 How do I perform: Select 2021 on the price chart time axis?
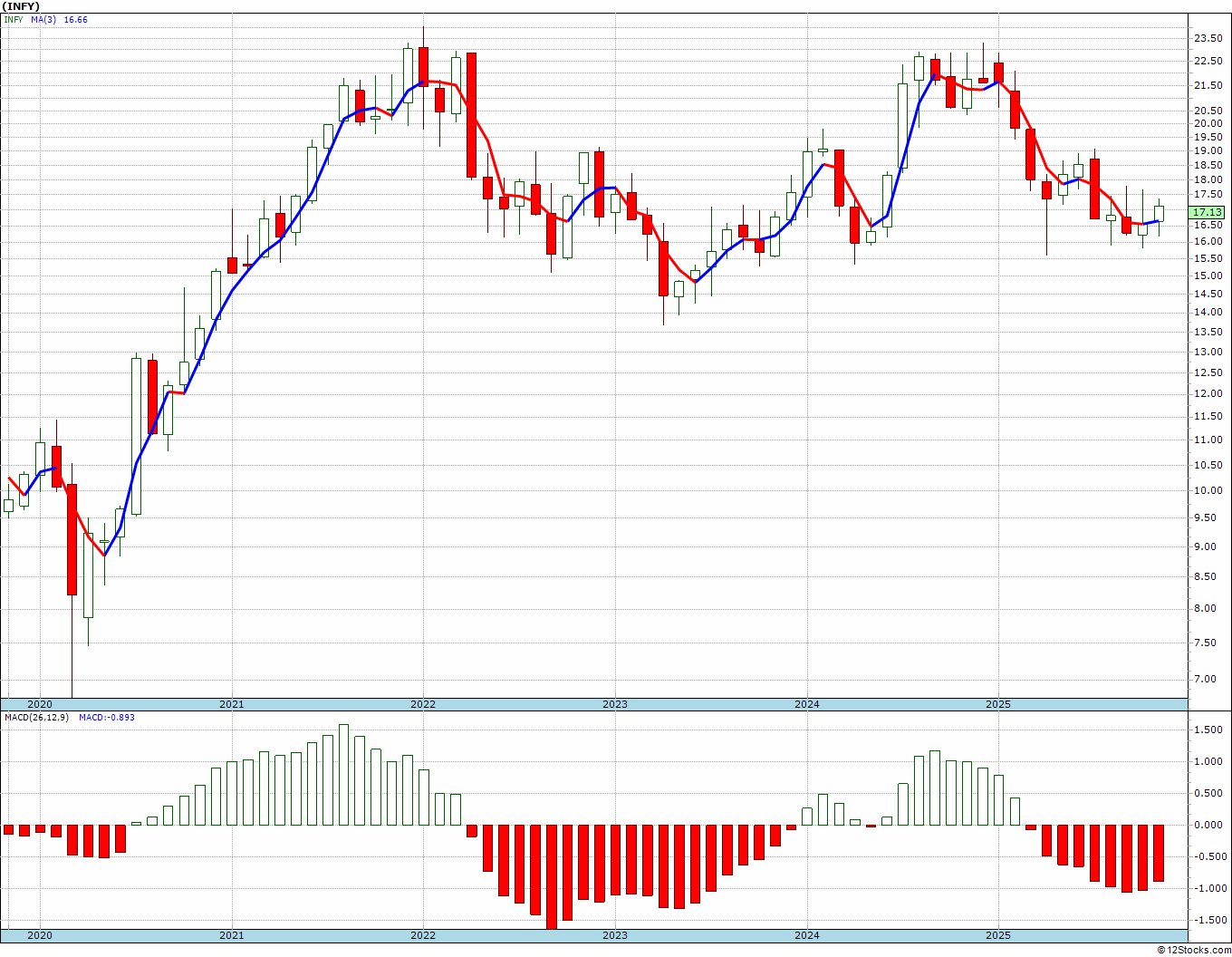(x=232, y=704)
